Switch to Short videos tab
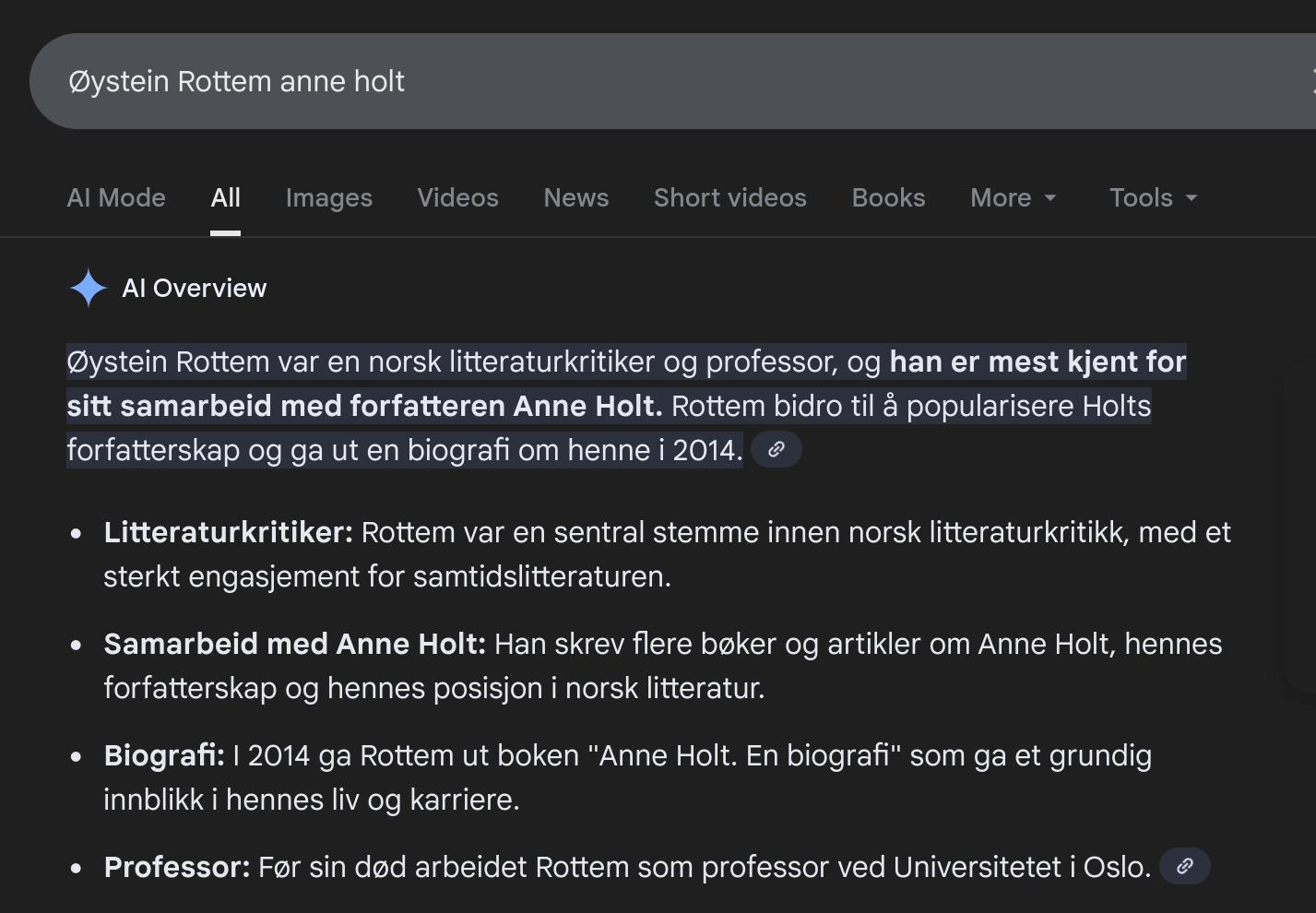This screenshot has width=1316, height=913. click(x=729, y=198)
